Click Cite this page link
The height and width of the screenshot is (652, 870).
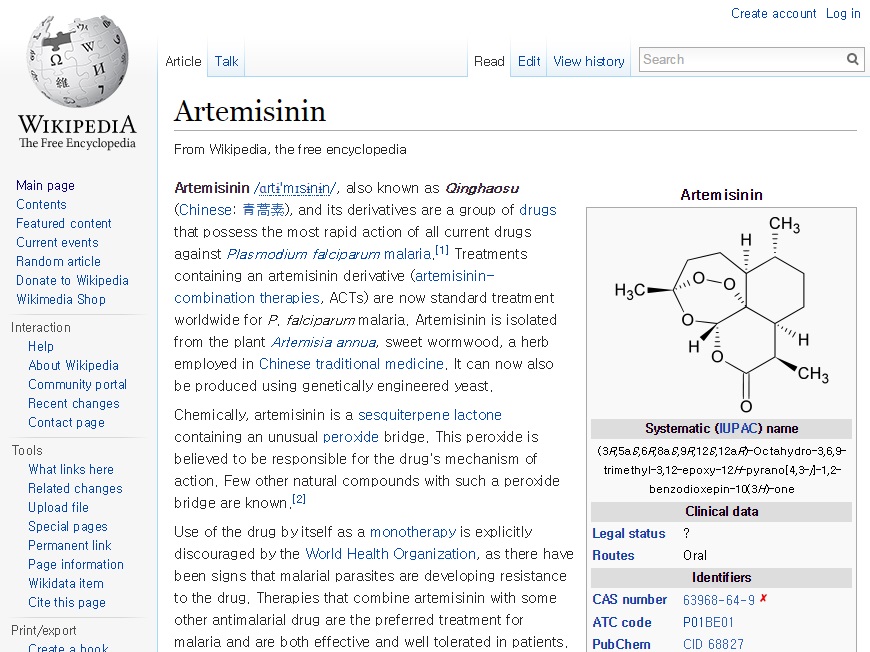coord(67,602)
